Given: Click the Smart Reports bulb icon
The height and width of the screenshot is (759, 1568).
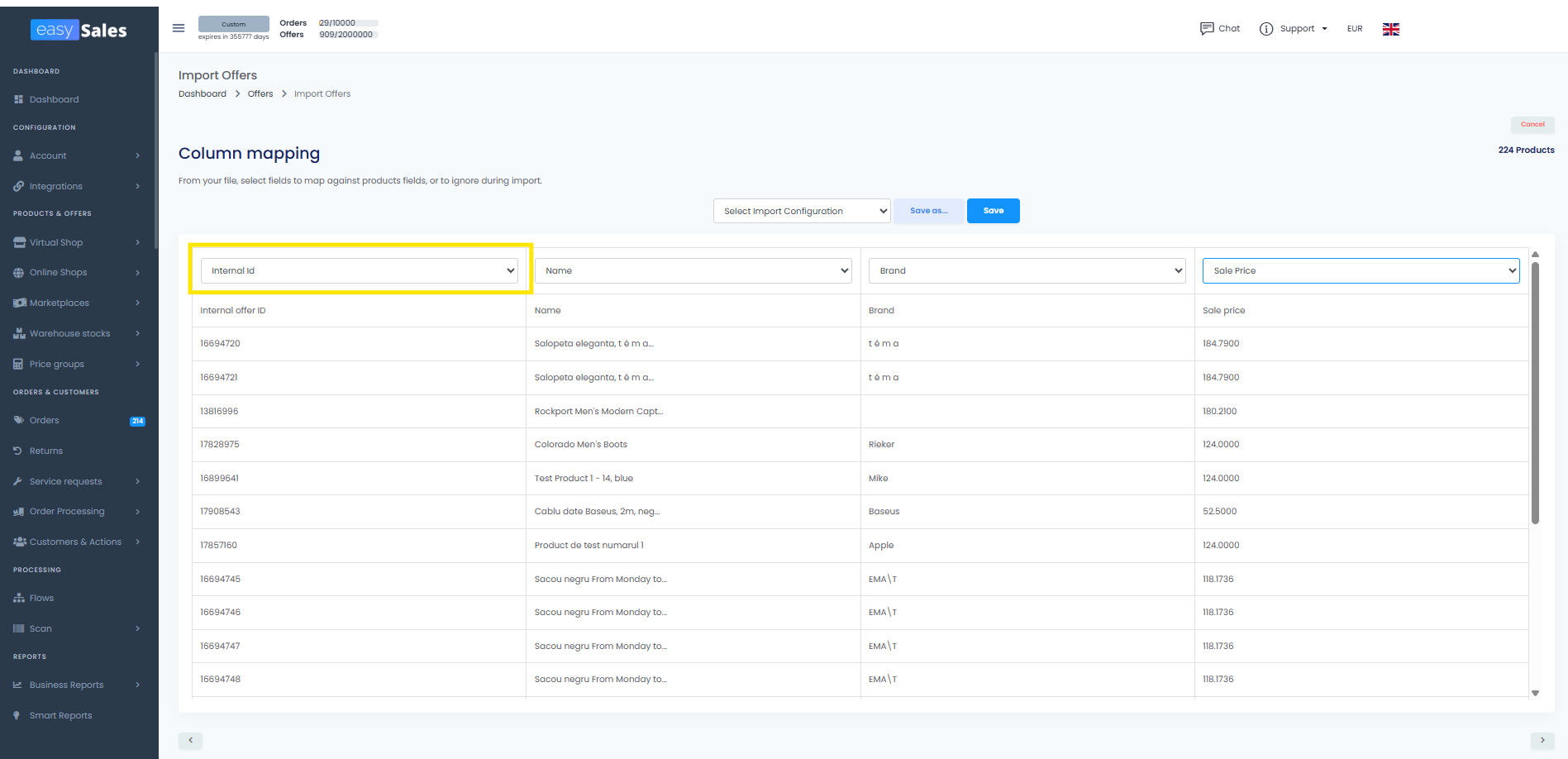Looking at the screenshot, I should click(17, 715).
